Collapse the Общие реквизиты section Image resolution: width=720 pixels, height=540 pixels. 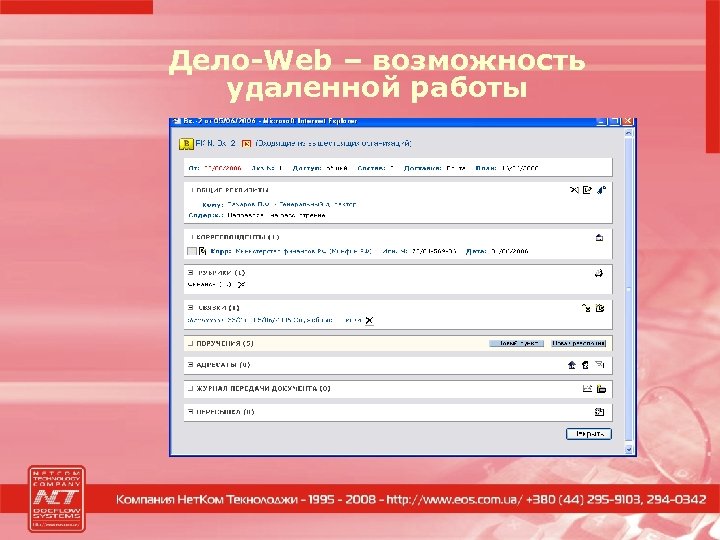point(191,190)
